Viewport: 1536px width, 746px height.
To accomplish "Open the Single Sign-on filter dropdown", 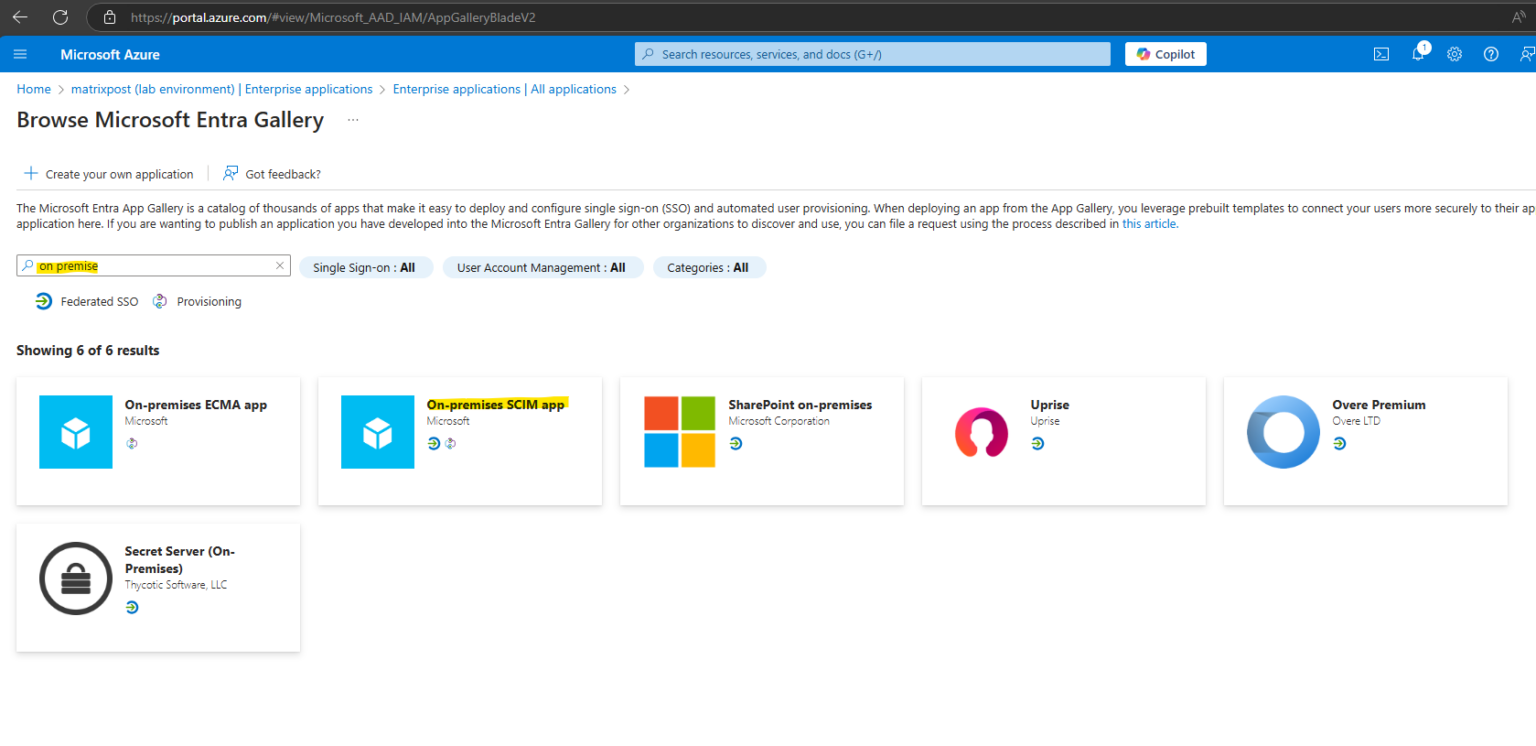I will coord(366,267).
